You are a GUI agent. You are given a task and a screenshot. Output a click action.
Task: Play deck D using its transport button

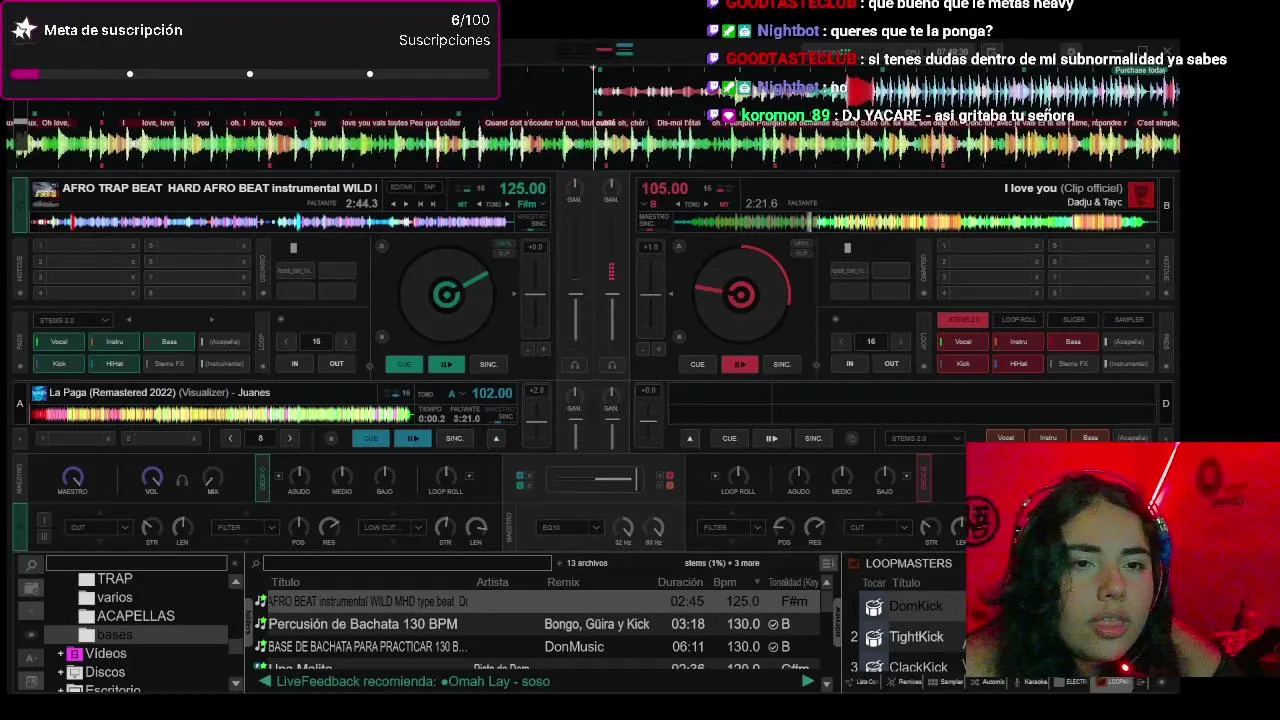coord(771,438)
